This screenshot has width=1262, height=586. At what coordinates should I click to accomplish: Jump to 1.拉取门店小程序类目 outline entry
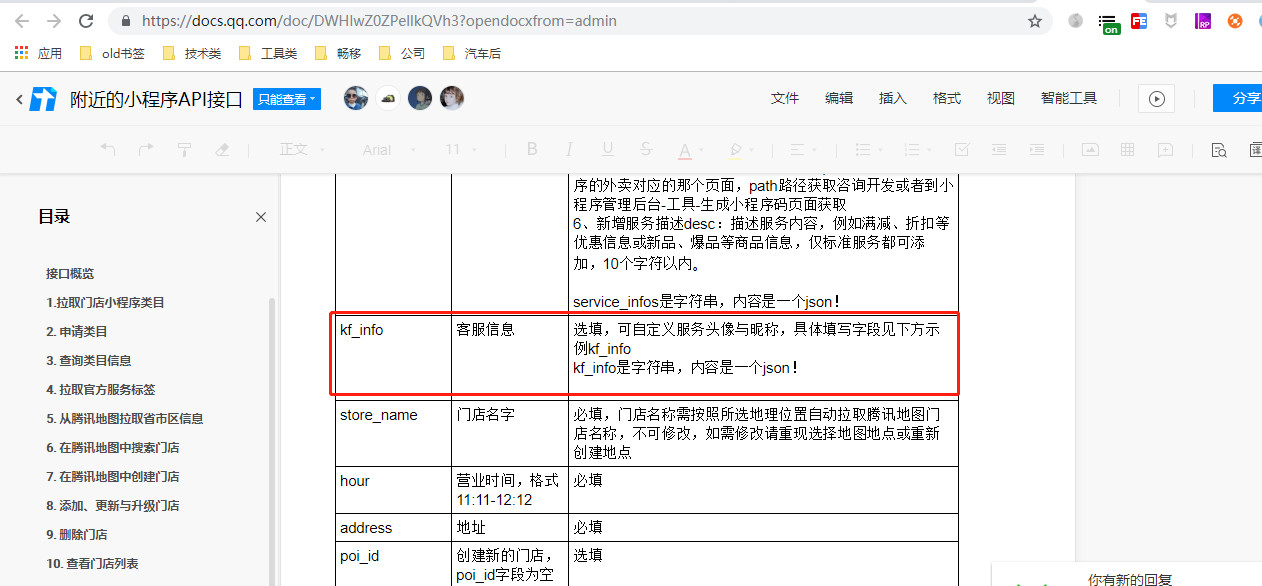tap(105, 303)
